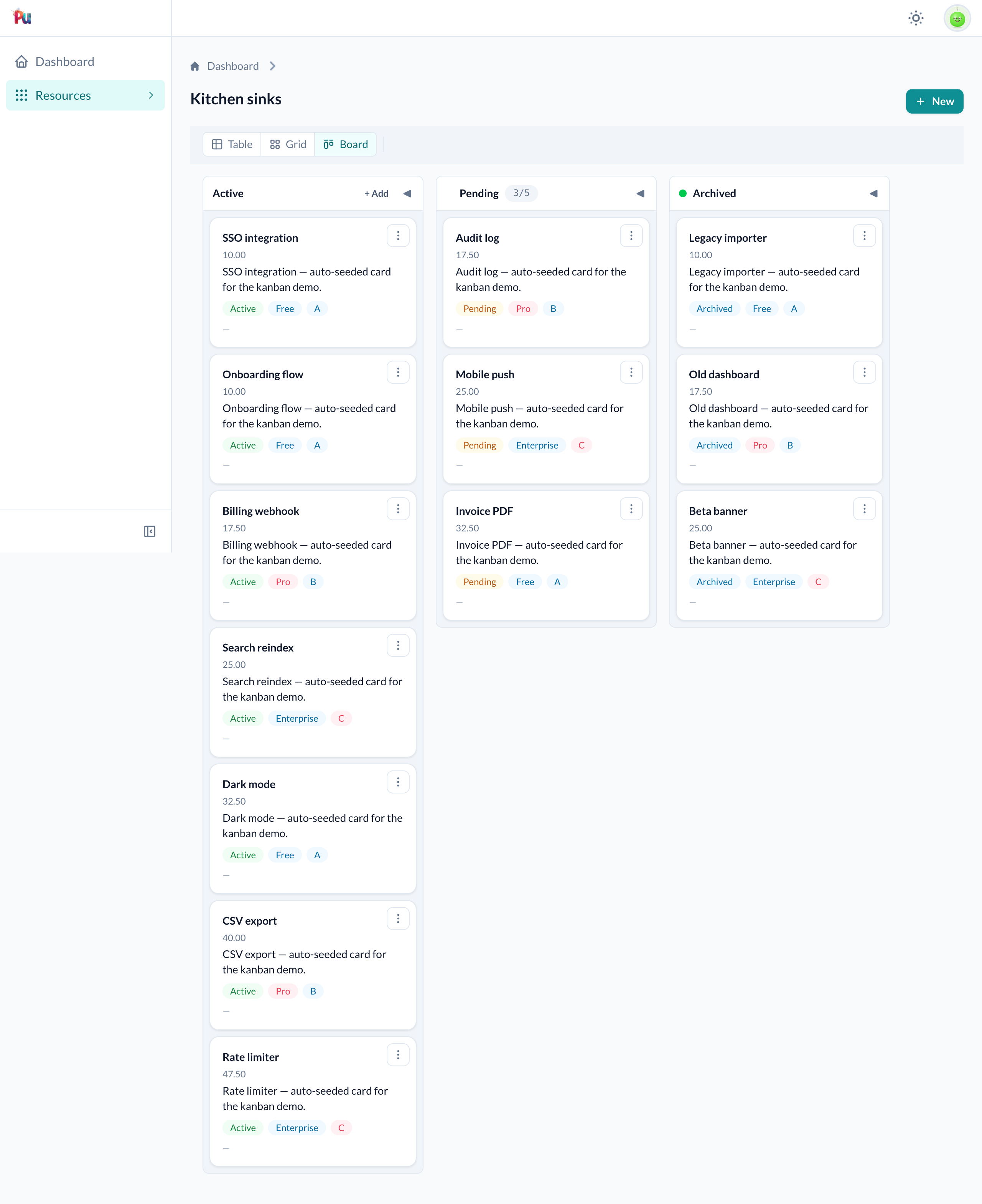Open Billing webhook card menu
Screen dimensions: 982x1204
click(x=398, y=509)
